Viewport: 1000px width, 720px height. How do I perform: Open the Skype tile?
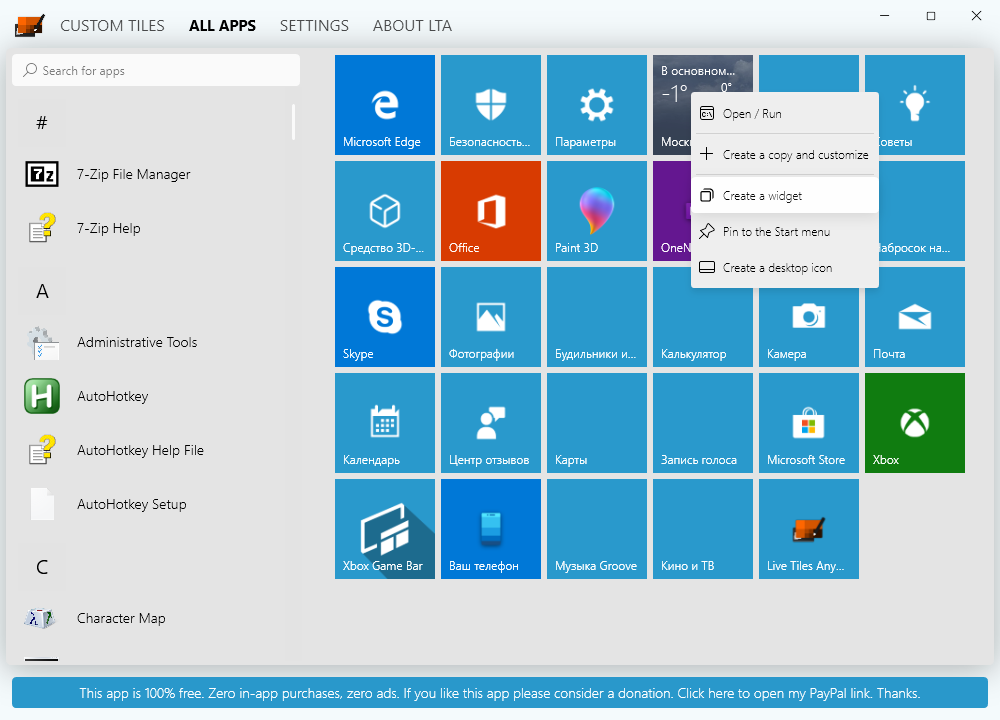click(x=385, y=316)
